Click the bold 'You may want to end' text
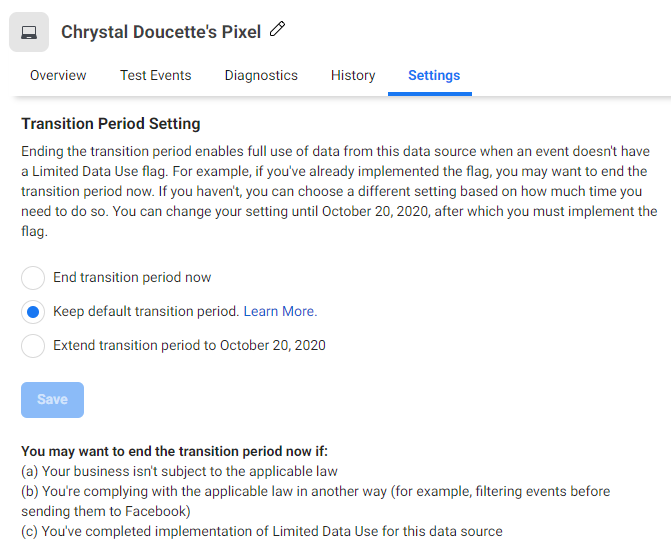Viewport: 671px width, 559px height. (x=174, y=451)
